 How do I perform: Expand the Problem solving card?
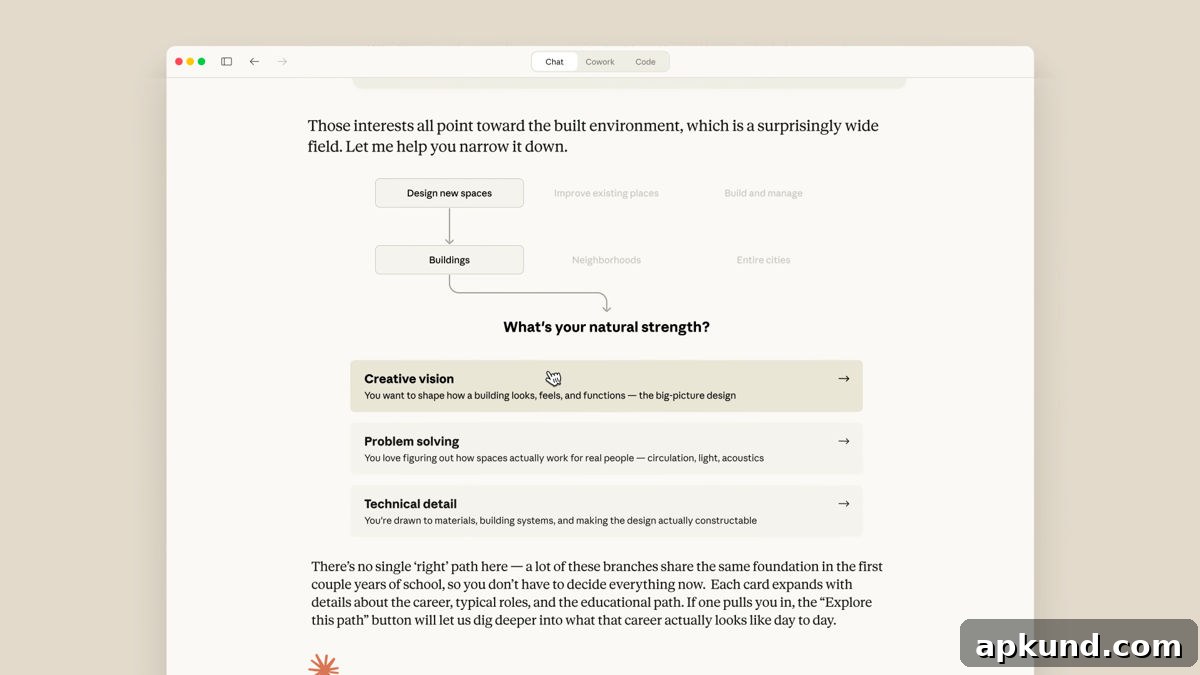[606, 449]
